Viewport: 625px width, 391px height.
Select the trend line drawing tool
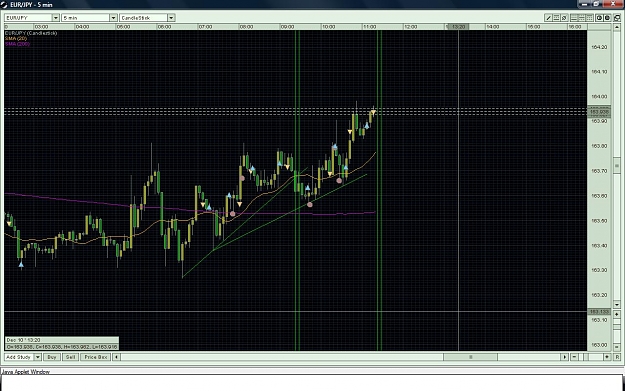point(548,18)
